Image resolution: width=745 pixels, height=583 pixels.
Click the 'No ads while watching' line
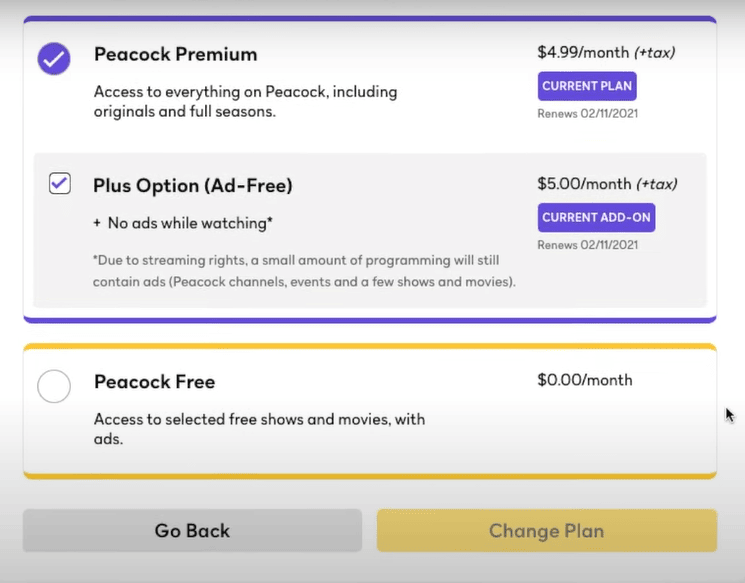pyautogui.click(x=183, y=223)
